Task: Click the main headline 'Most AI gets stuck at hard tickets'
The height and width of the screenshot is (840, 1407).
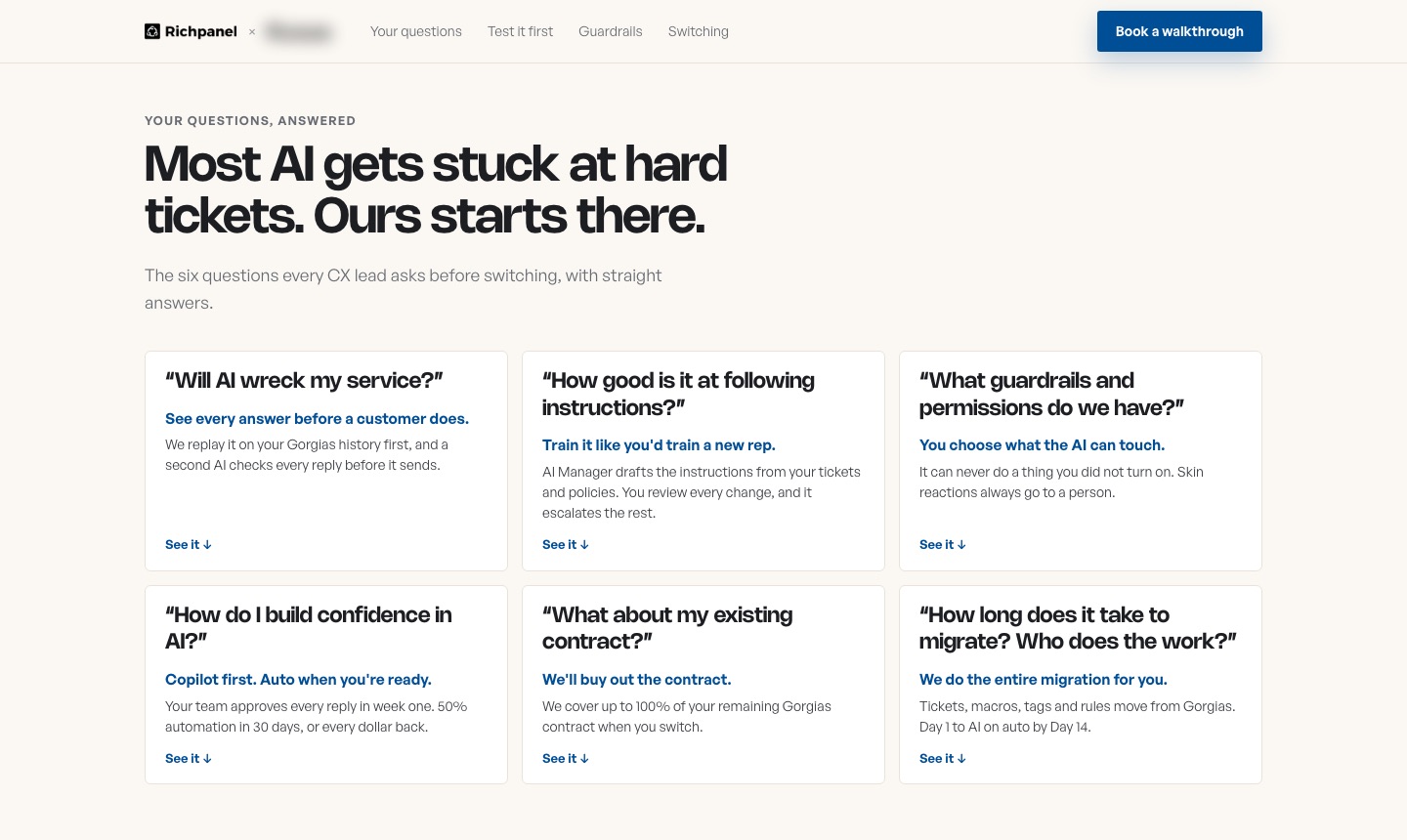Action: click(x=436, y=189)
